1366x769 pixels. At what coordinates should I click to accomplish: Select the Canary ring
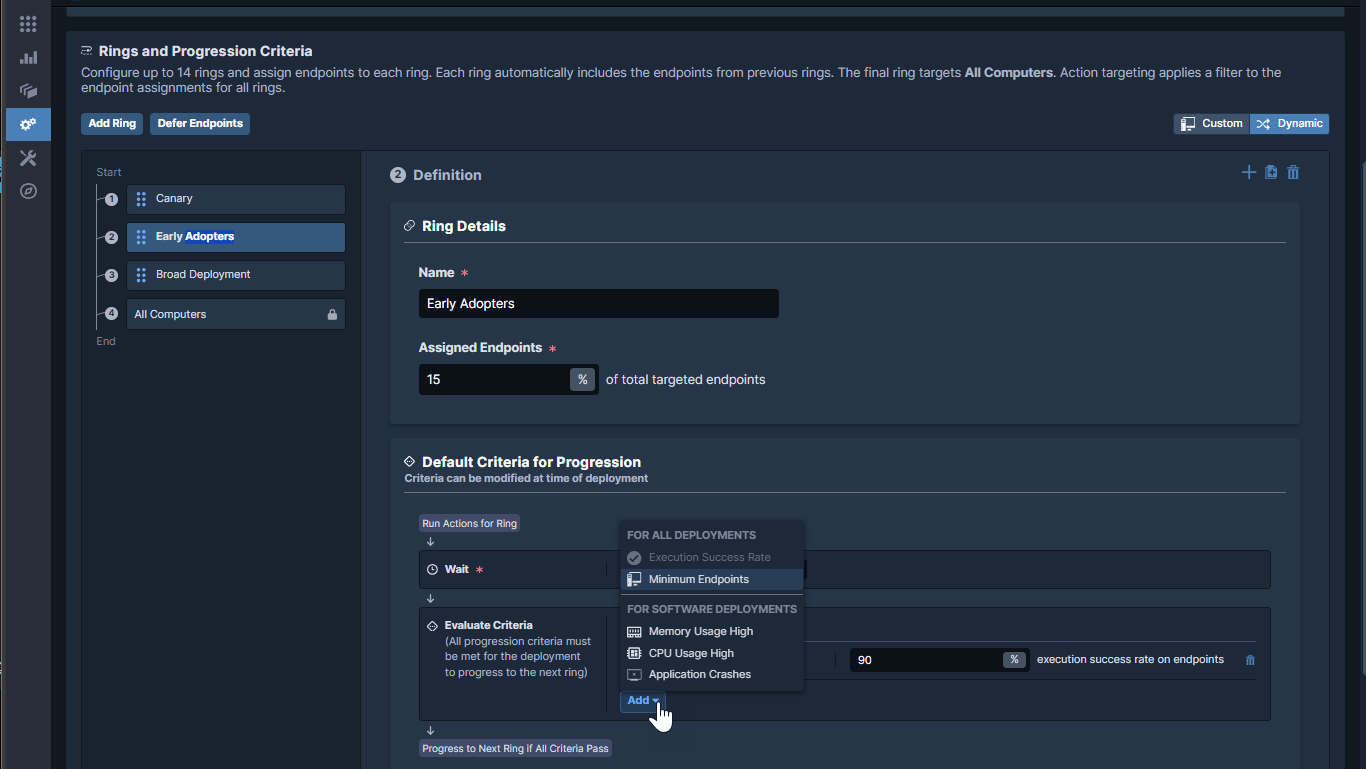click(x=236, y=199)
